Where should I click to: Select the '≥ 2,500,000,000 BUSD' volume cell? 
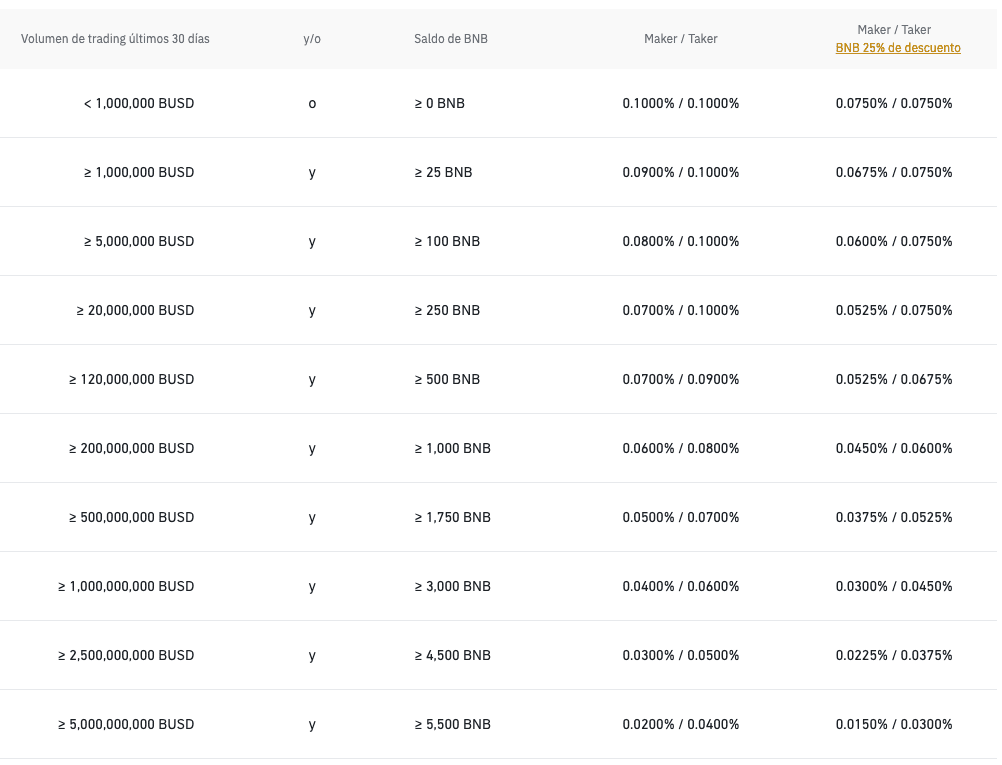[126, 656]
